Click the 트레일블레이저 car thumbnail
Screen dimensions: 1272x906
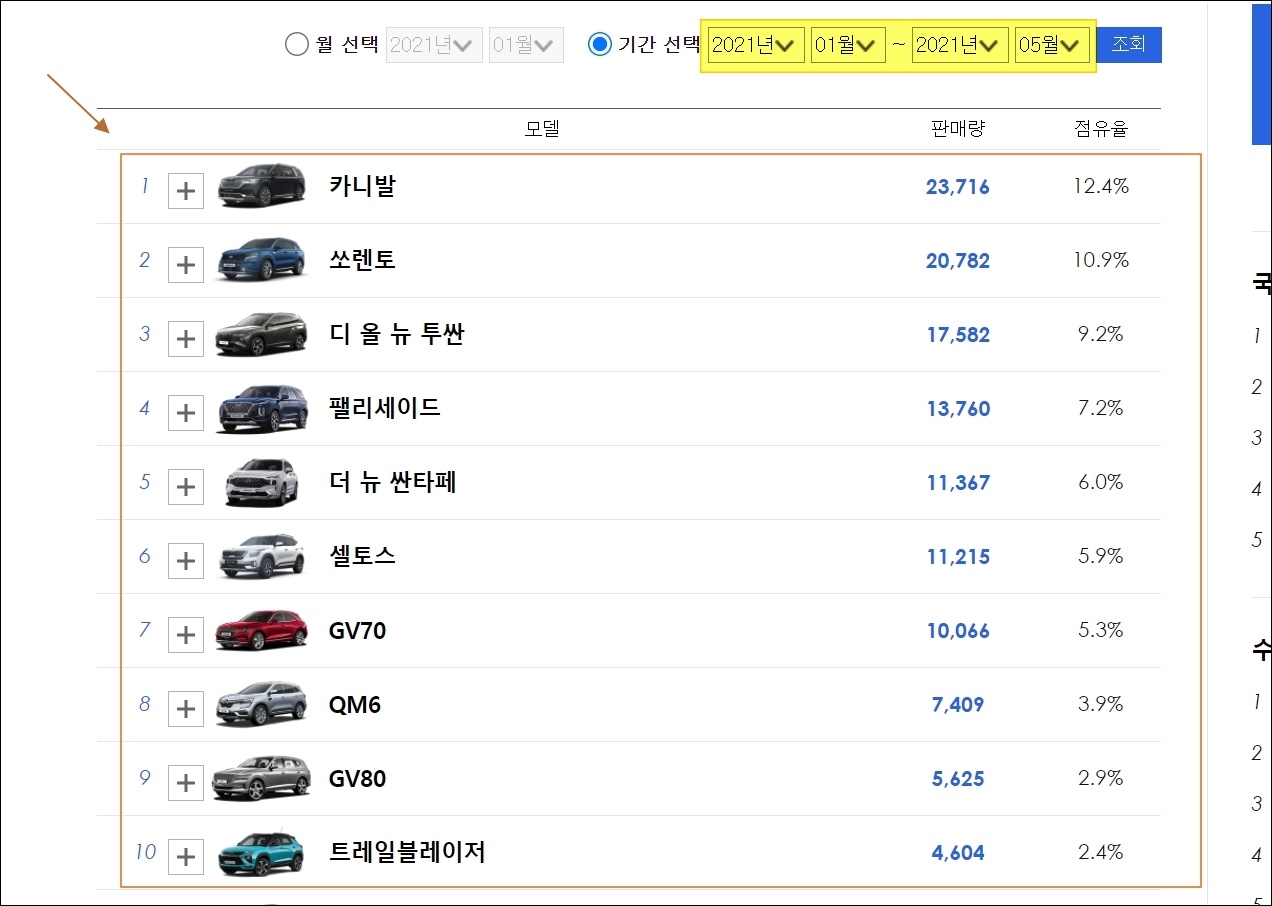261,853
